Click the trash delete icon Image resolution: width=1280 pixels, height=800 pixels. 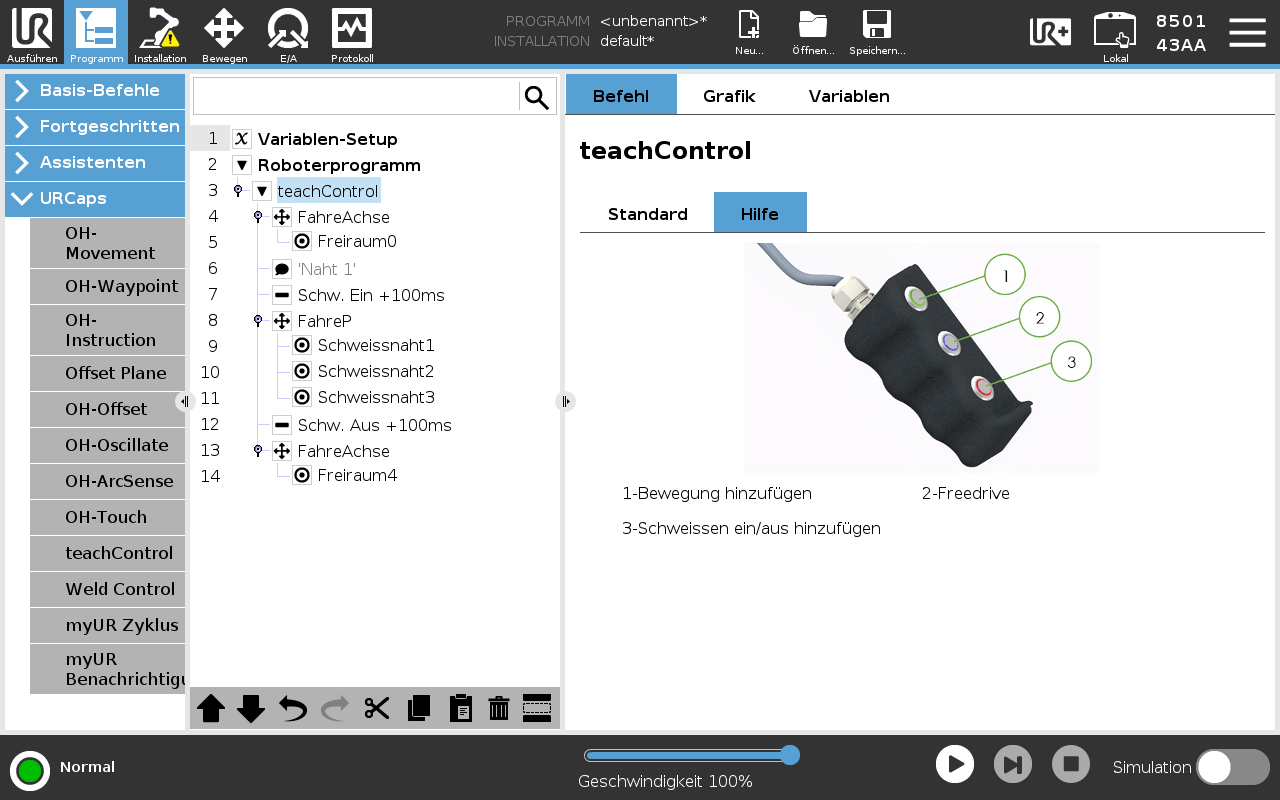coord(499,708)
